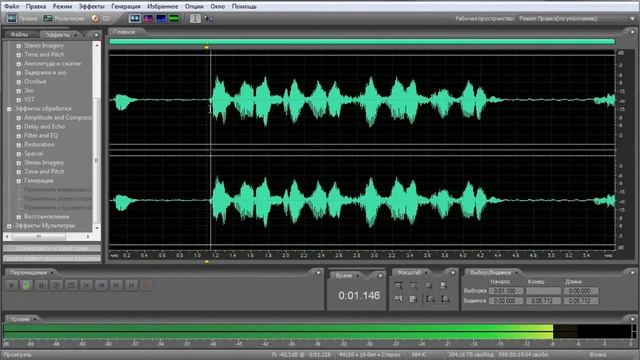Viewport: 640px width, 360px height.
Task: Enable Spectral Phase display icon
Action: (174, 18)
